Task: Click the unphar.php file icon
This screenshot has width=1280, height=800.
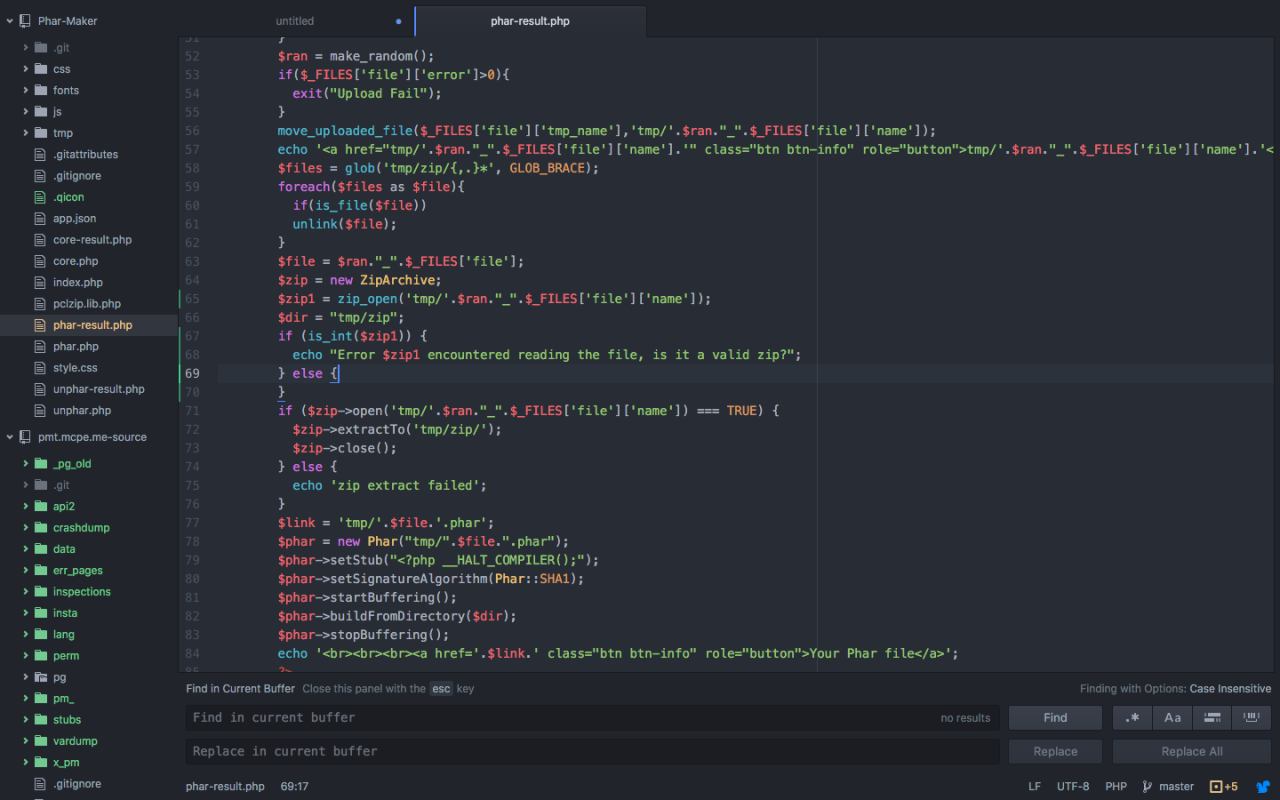Action: tap(41, 410)
